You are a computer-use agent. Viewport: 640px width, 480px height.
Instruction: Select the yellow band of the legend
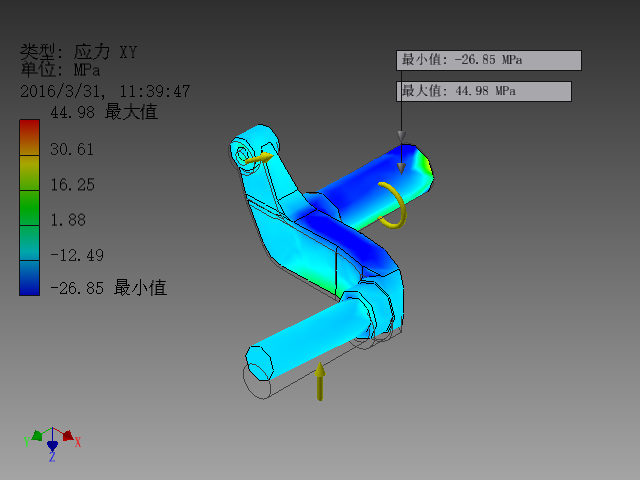click(x=29, y=173)
